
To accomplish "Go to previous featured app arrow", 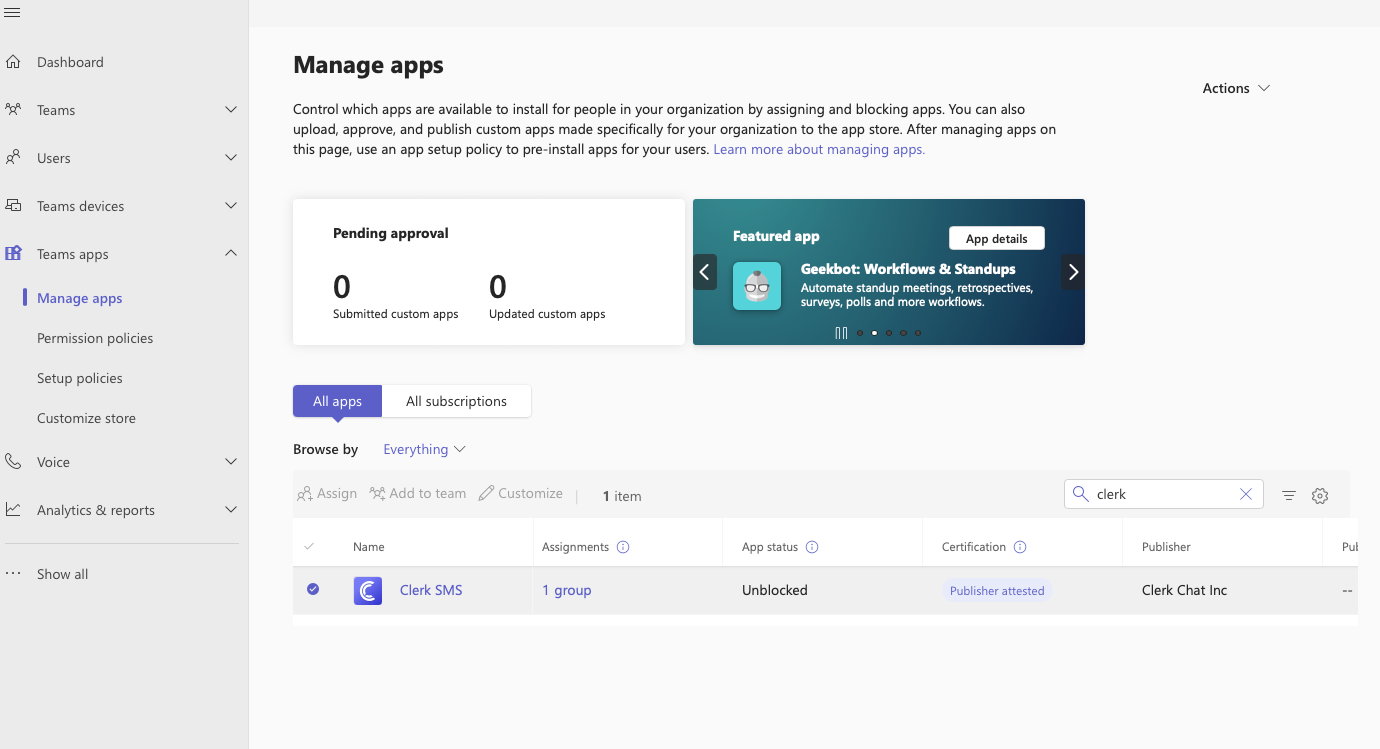I will click(705, 271).
